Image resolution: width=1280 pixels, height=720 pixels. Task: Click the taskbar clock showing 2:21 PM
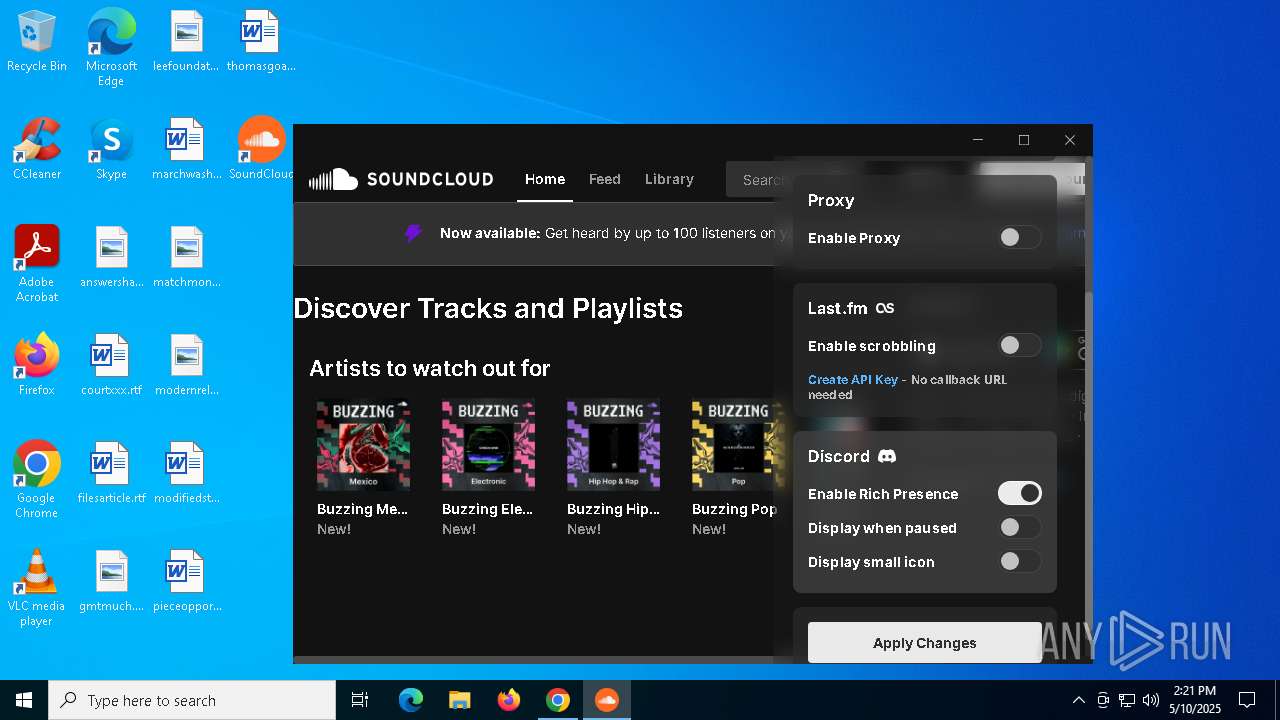click(1195, 700)
